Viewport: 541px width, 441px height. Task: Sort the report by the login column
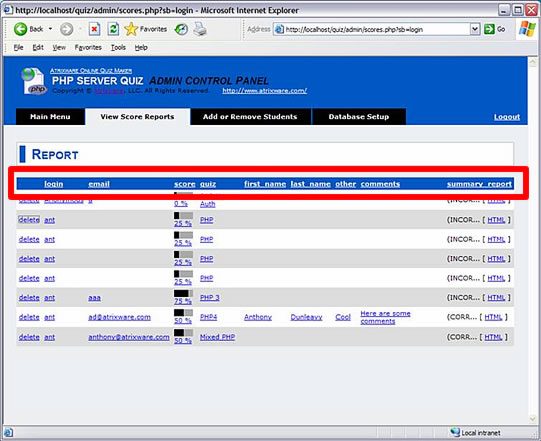(x=53, y=184)
